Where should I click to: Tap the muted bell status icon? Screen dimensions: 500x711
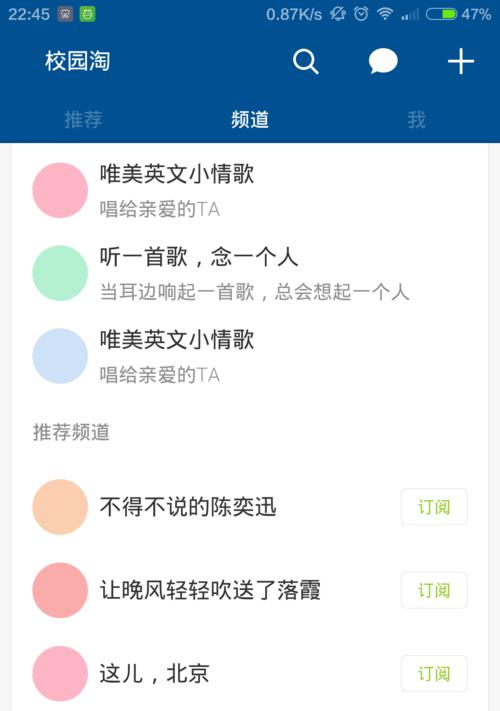[337, 14]
